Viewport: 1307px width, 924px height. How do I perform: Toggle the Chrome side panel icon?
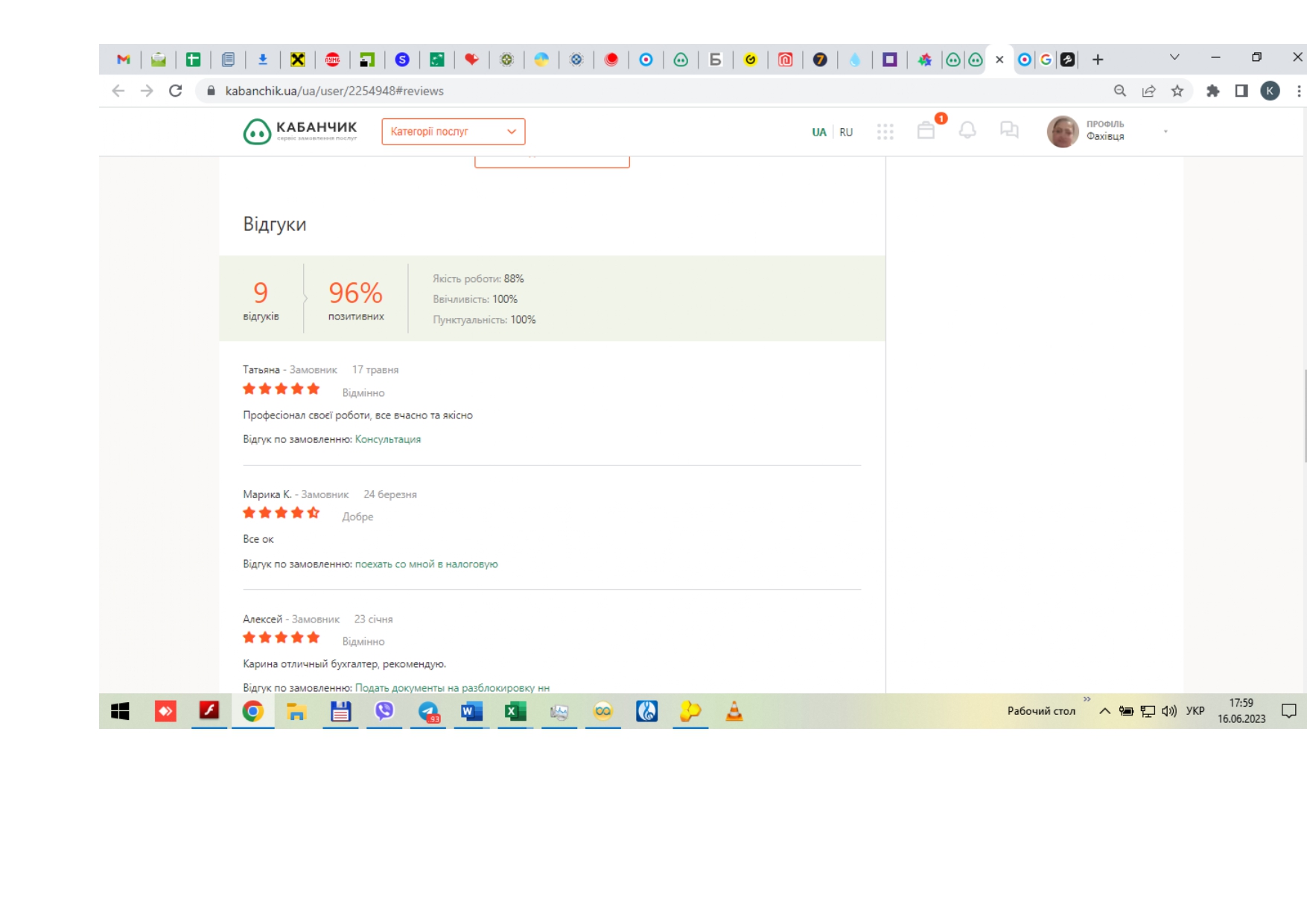[x=1241, y=91]
